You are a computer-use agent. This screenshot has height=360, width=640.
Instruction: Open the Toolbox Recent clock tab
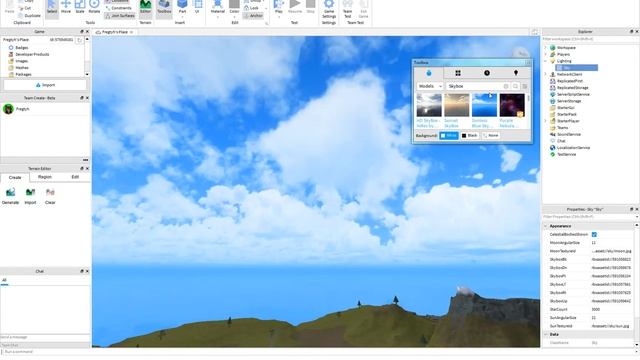pos(487,73)
